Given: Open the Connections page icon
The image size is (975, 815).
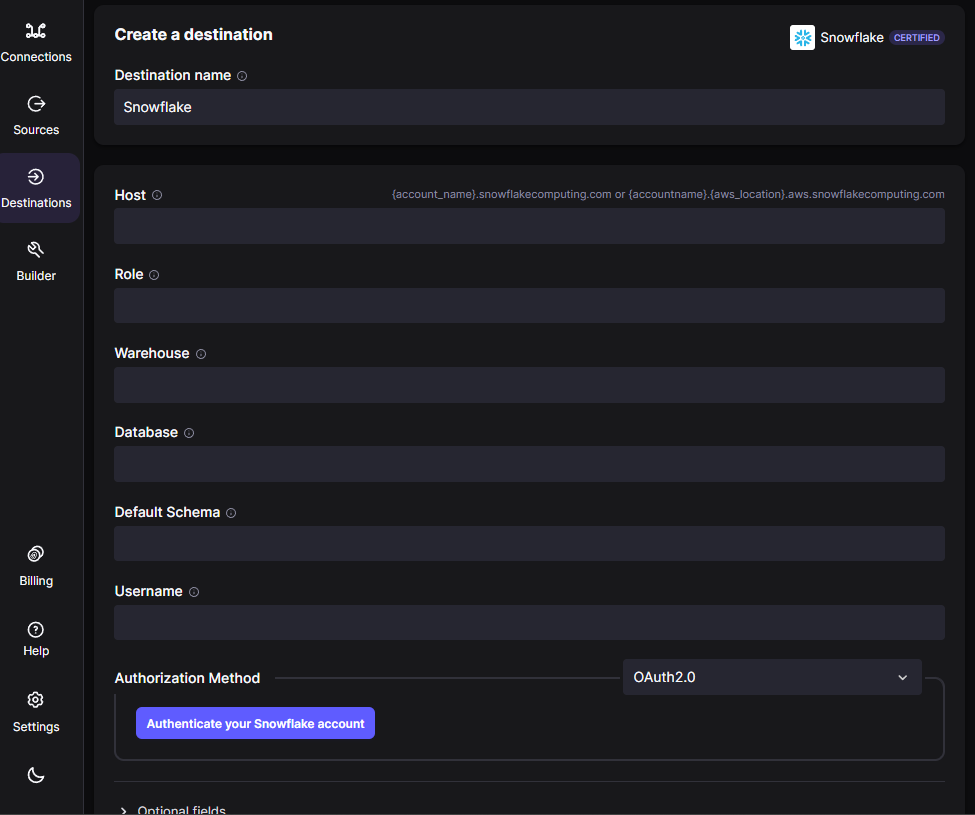Looking at the screenshot, I should tap(35, 30).
